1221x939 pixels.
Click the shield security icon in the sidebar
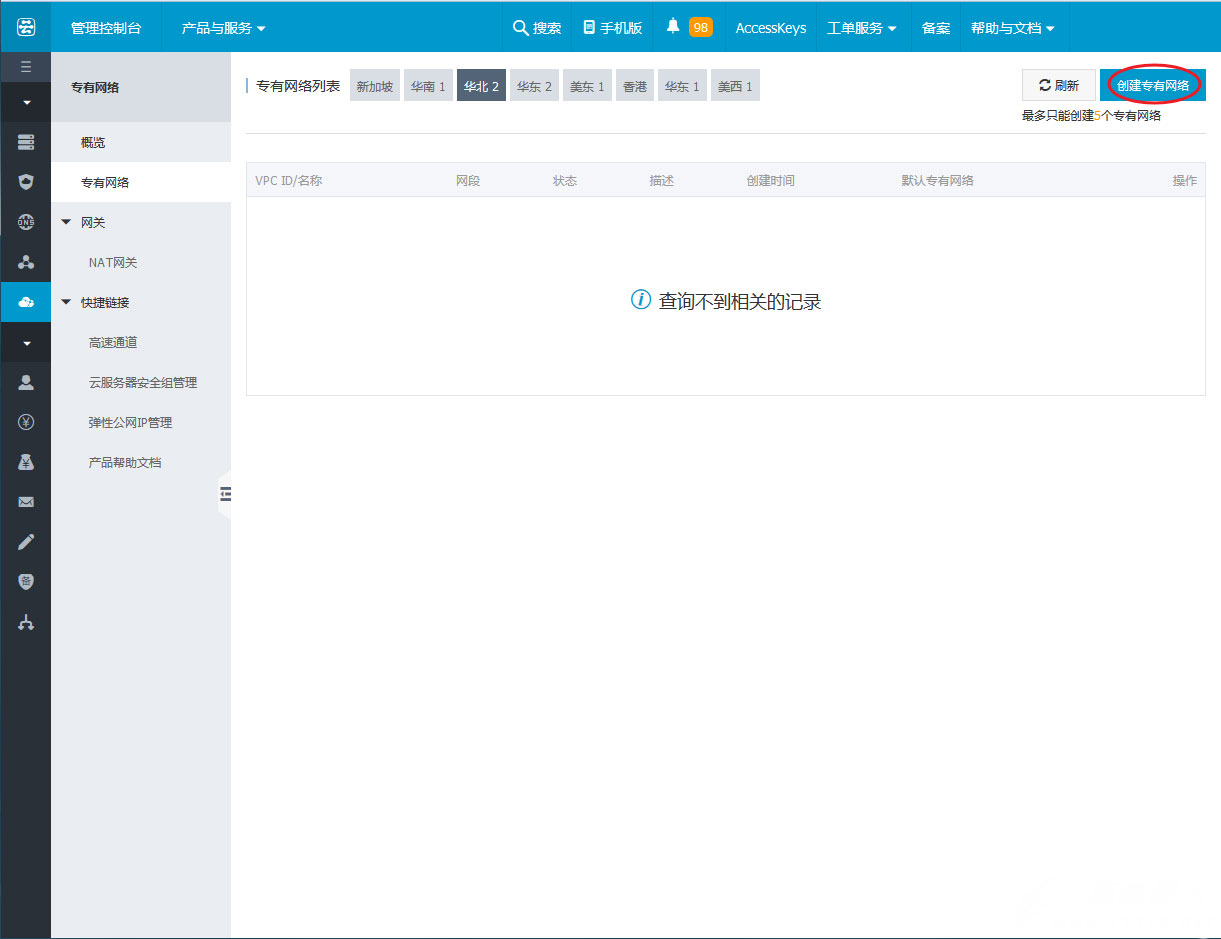(x=26, y=182)
